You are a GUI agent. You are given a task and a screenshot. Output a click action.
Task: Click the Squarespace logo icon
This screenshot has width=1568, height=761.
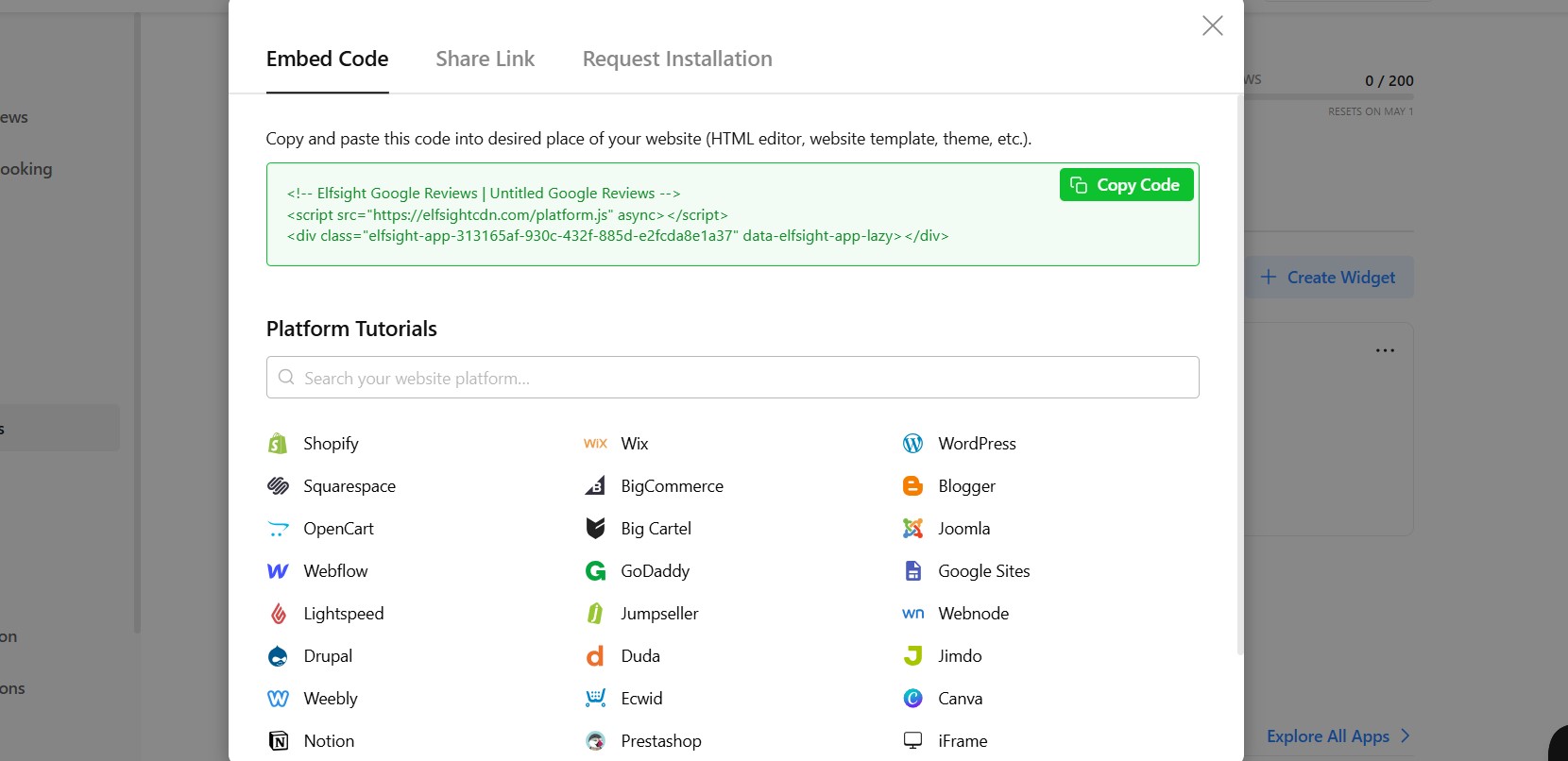[x=278, y=486]
